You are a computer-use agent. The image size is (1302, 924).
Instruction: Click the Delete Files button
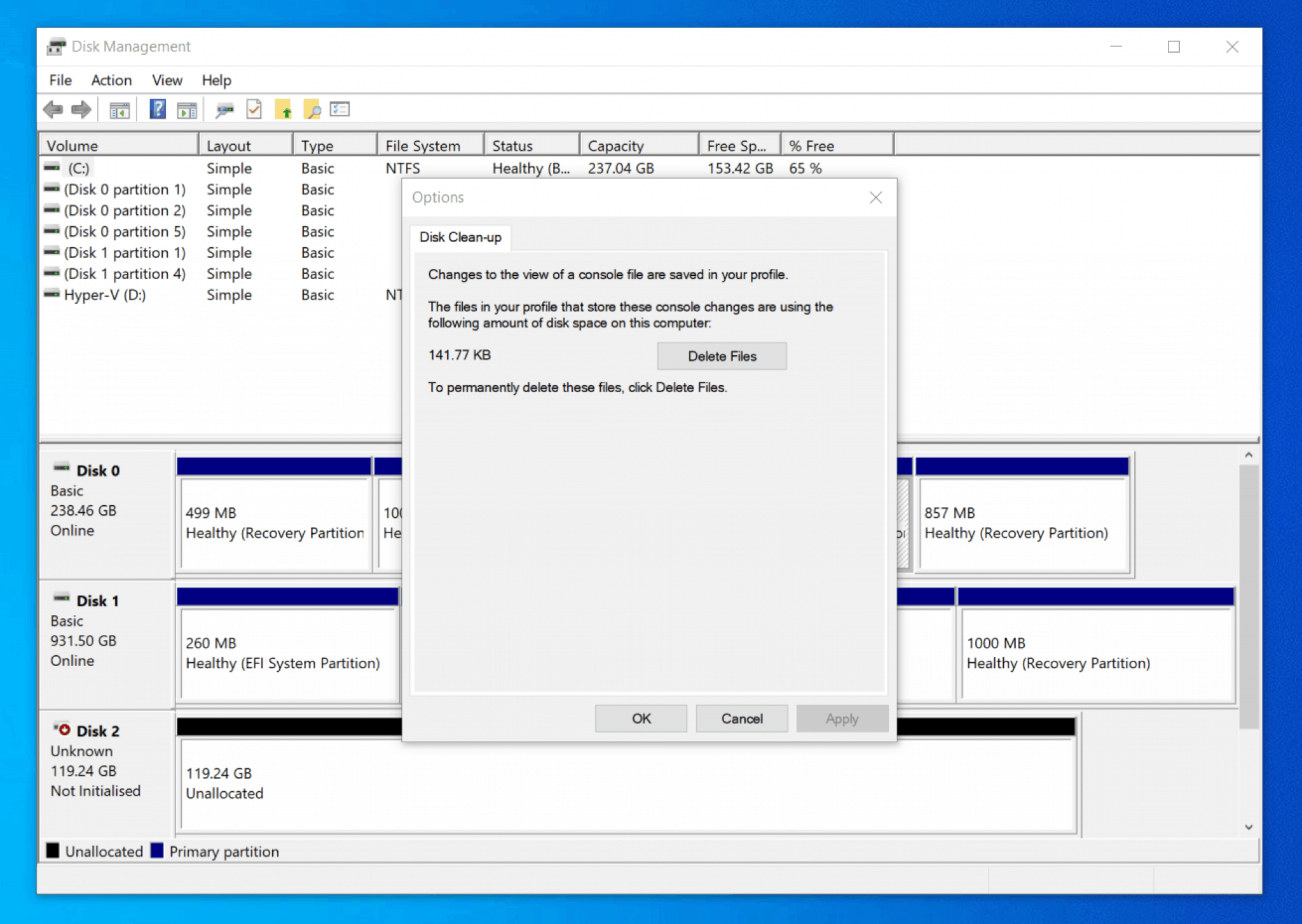tap(721, 356)
